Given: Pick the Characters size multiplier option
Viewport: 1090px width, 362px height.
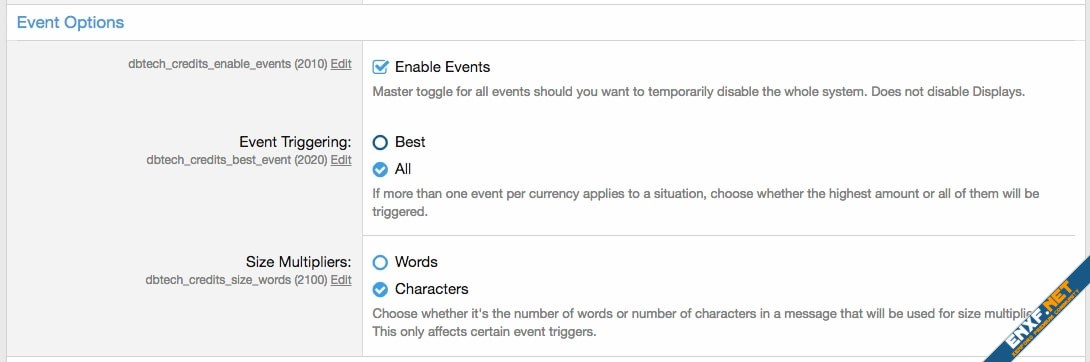Looking at the screenshot, I should [x=380, y=289].
